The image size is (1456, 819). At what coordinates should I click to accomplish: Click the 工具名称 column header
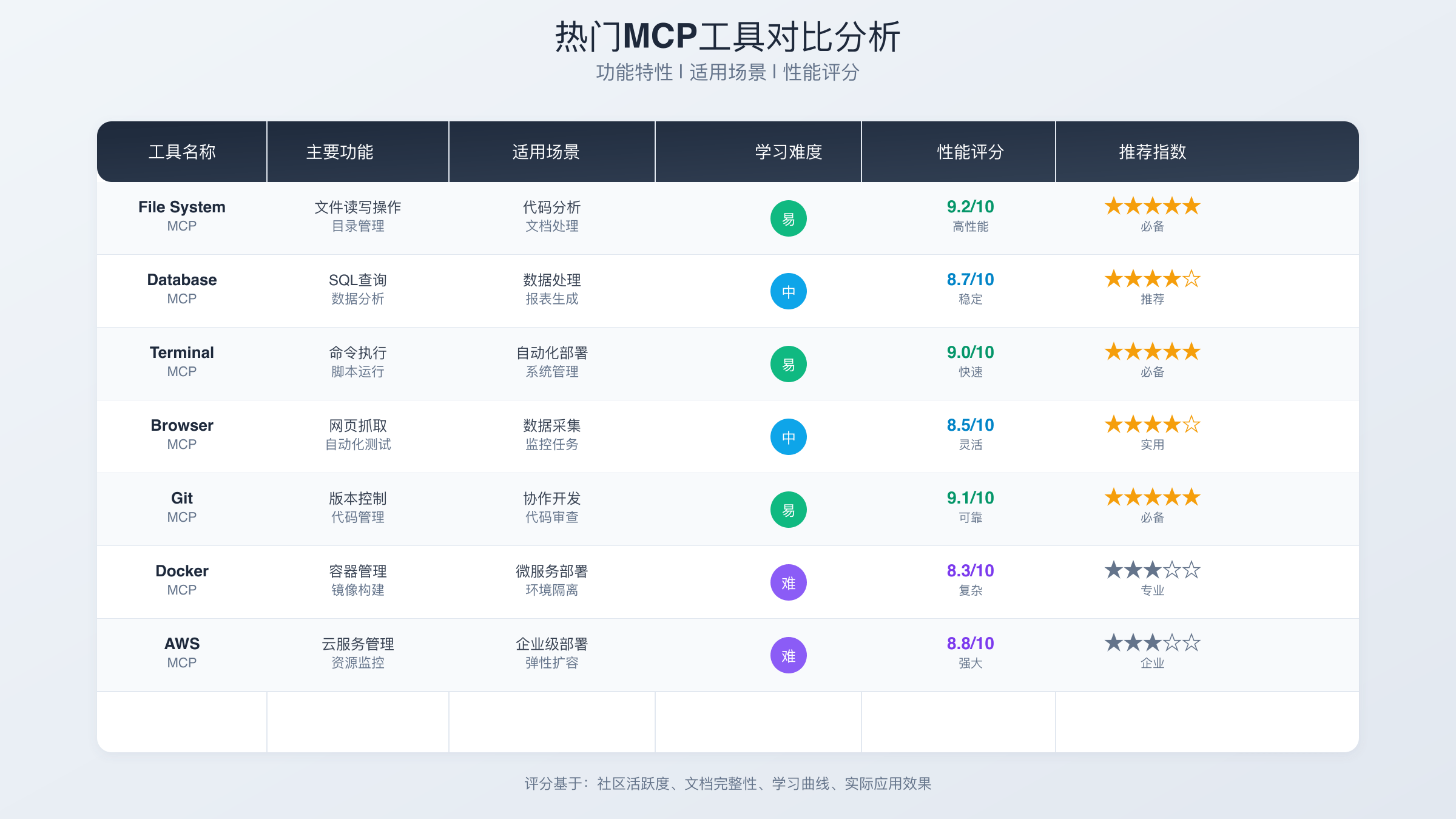(x=182, y=152)
